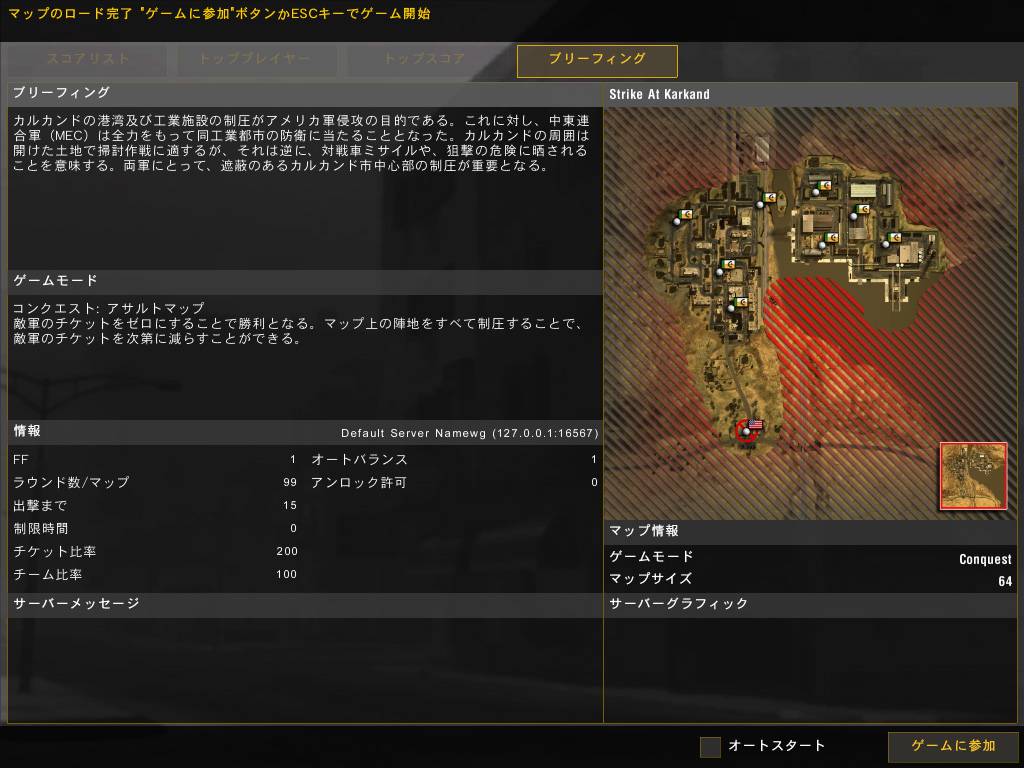This screenshot has height=768, width=1024.
Task: Click the 制限時間 label
Action: 40,528
